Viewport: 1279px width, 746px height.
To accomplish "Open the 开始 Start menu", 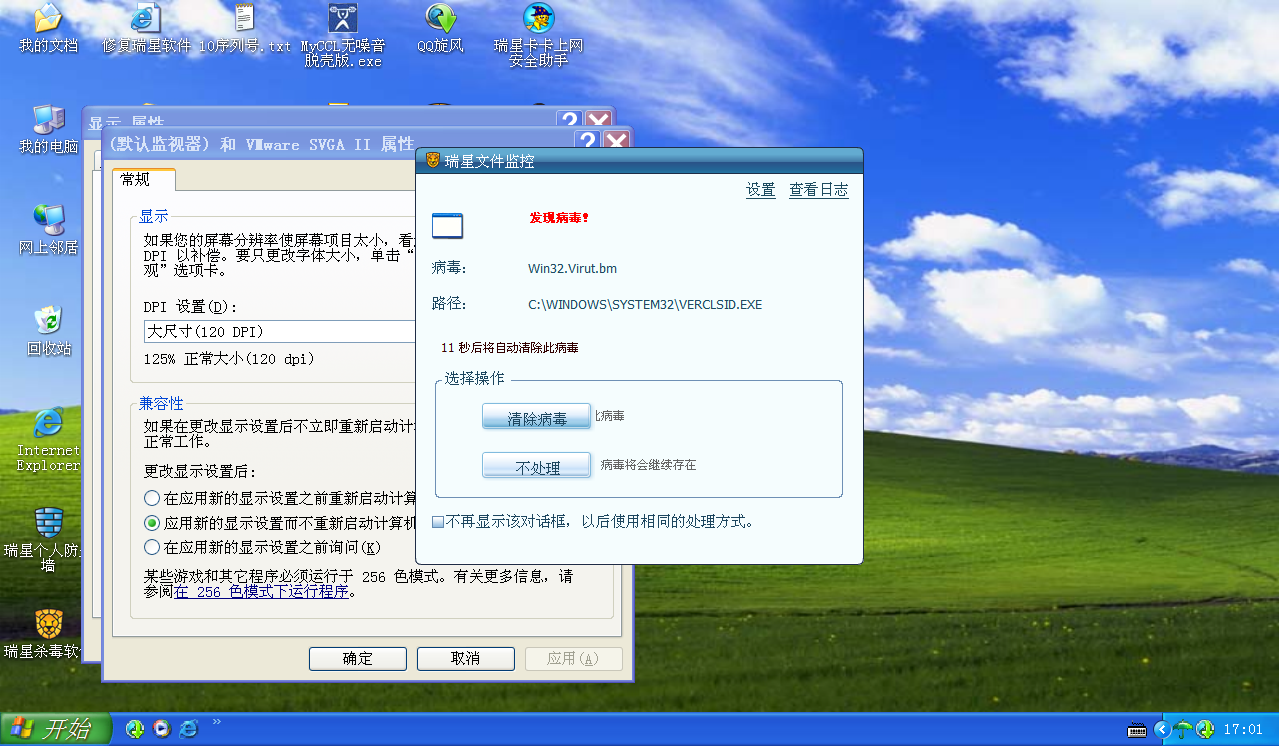I will (56, 729).
